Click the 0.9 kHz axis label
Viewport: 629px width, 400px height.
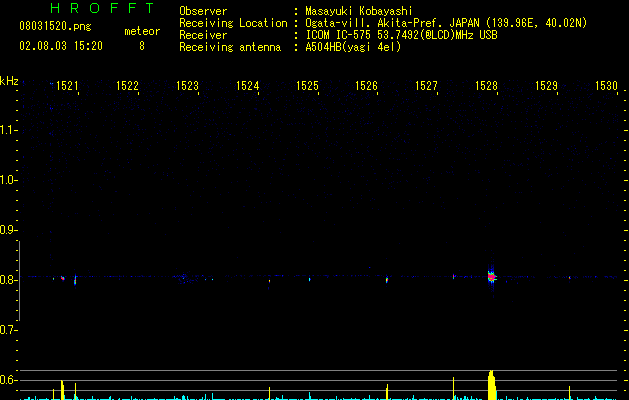tap(8, 230)
